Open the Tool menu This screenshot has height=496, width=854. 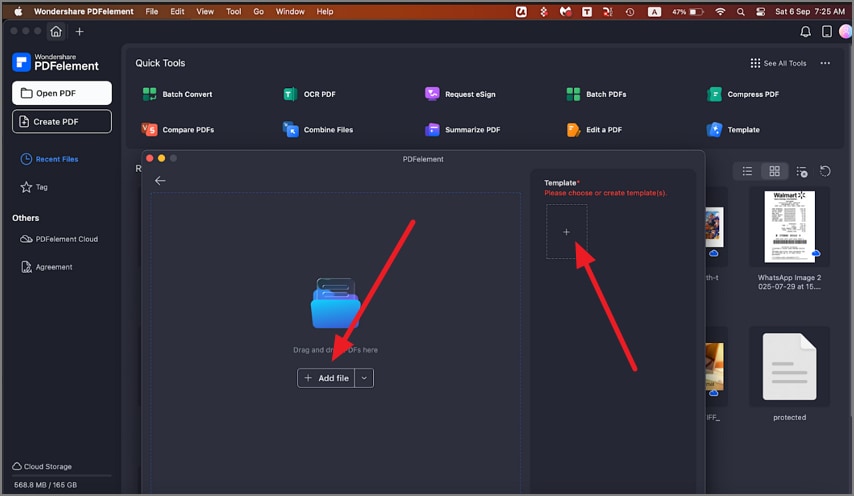click(x=234, y=11)
